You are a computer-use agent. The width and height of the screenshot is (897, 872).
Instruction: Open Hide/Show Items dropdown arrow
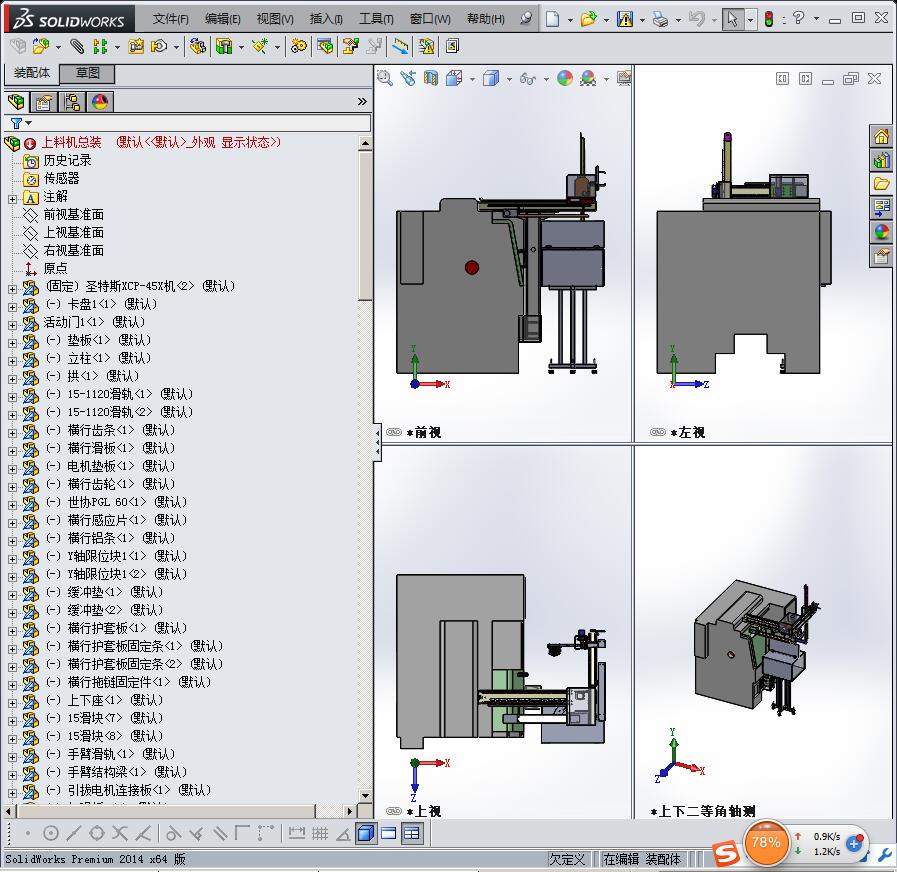546,79
